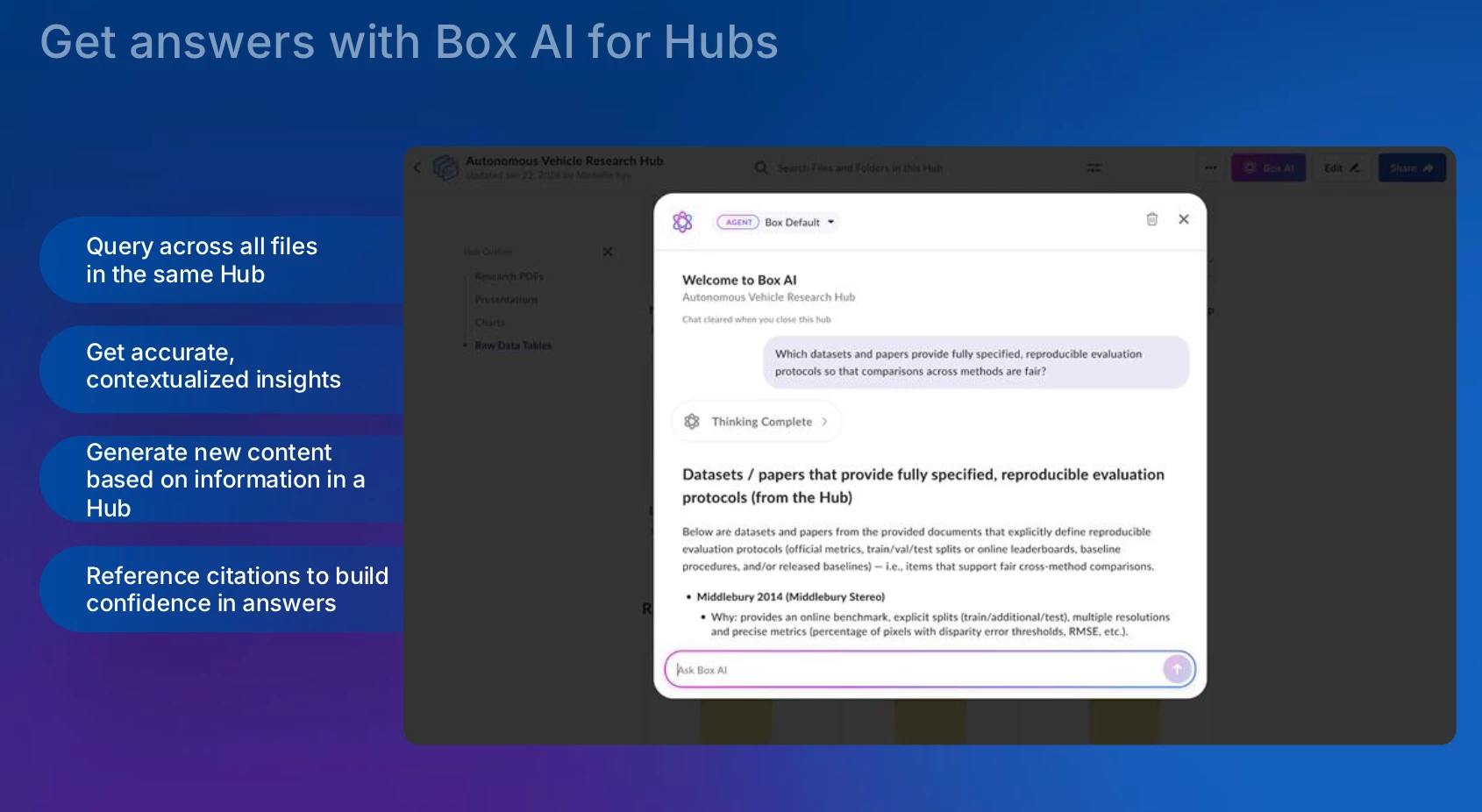This screenshot has height=812, width=1482.
Task: Select Raw Data Tables in Hub Outline
Action: pyautogui.click(x=513, y=345)
